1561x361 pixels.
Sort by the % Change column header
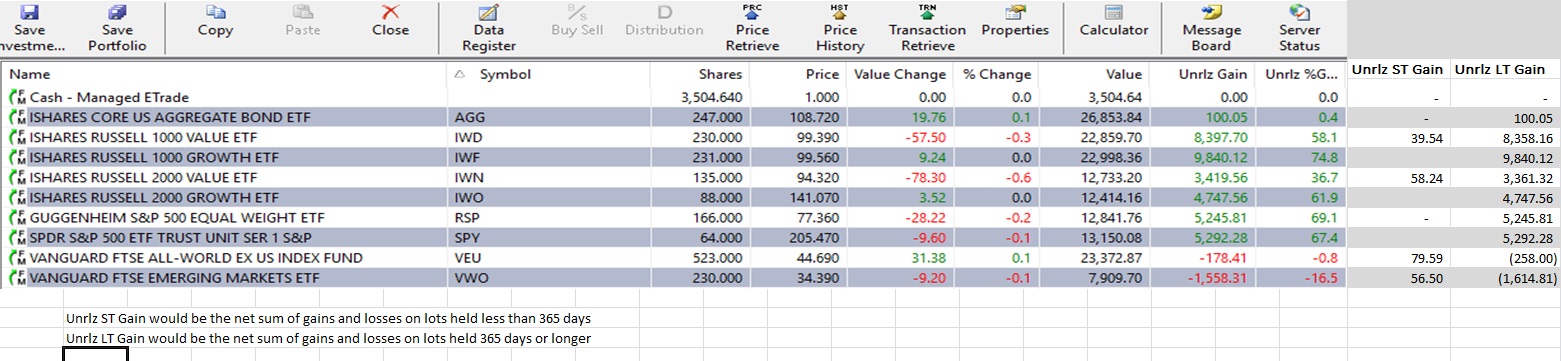click(995, 75)
